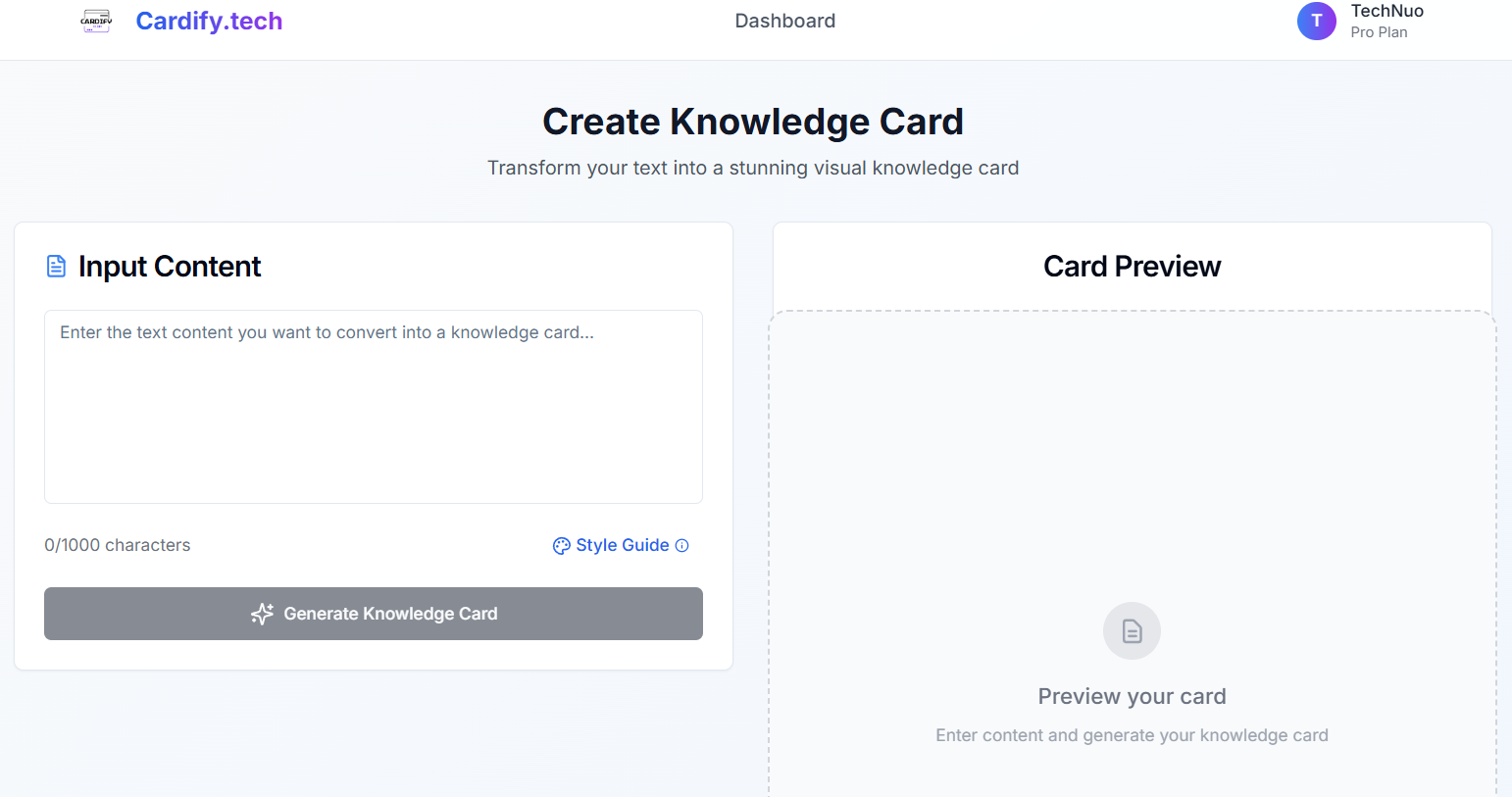Select the Preview your card placeholder icon
The width and height of the screenshot is (1512, 797).
[1132, 630]
